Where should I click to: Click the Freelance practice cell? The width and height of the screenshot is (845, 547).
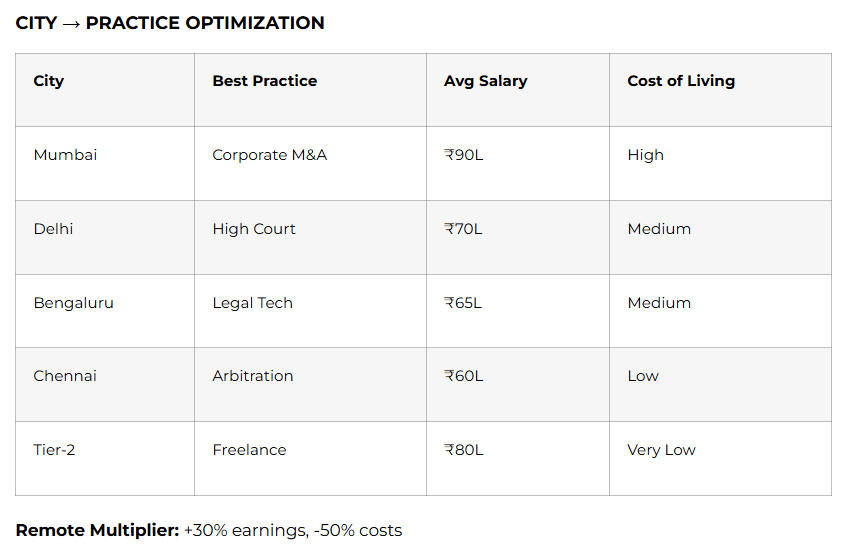click(249, 450)
